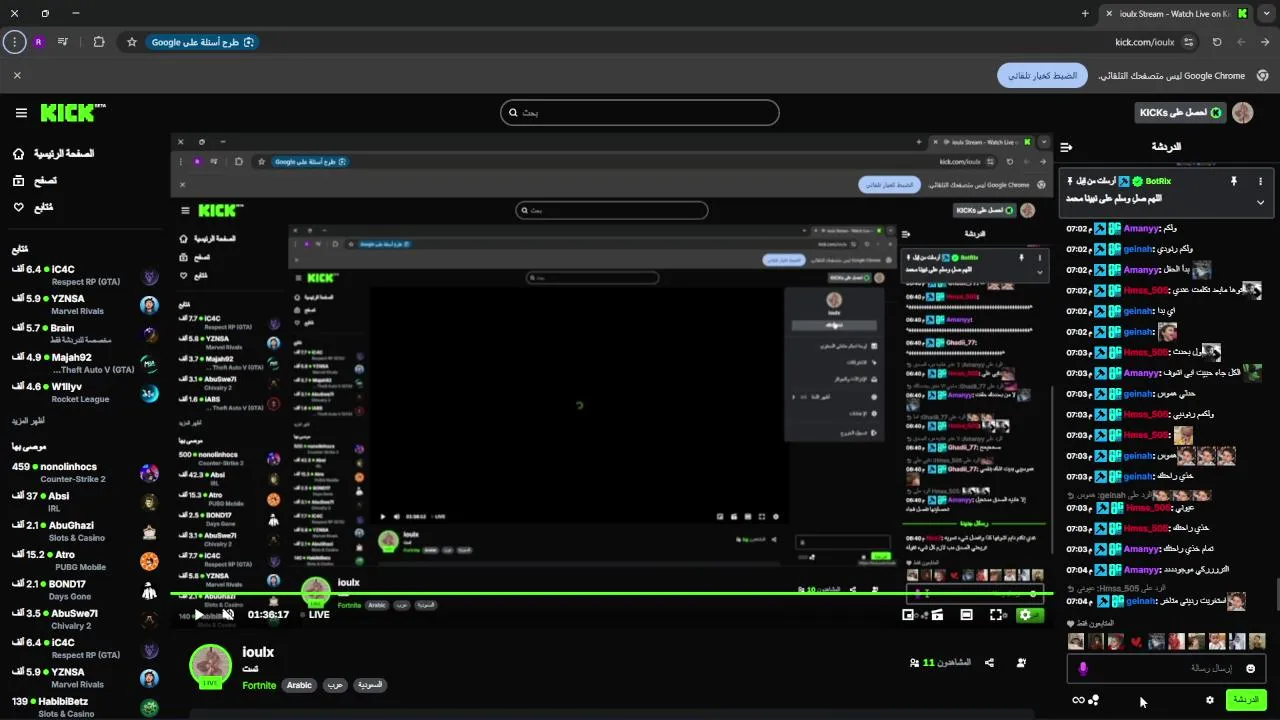
Task: Click the set-as-default-browser button in the Chrome banner
Action: click(x=1042, y=76)
